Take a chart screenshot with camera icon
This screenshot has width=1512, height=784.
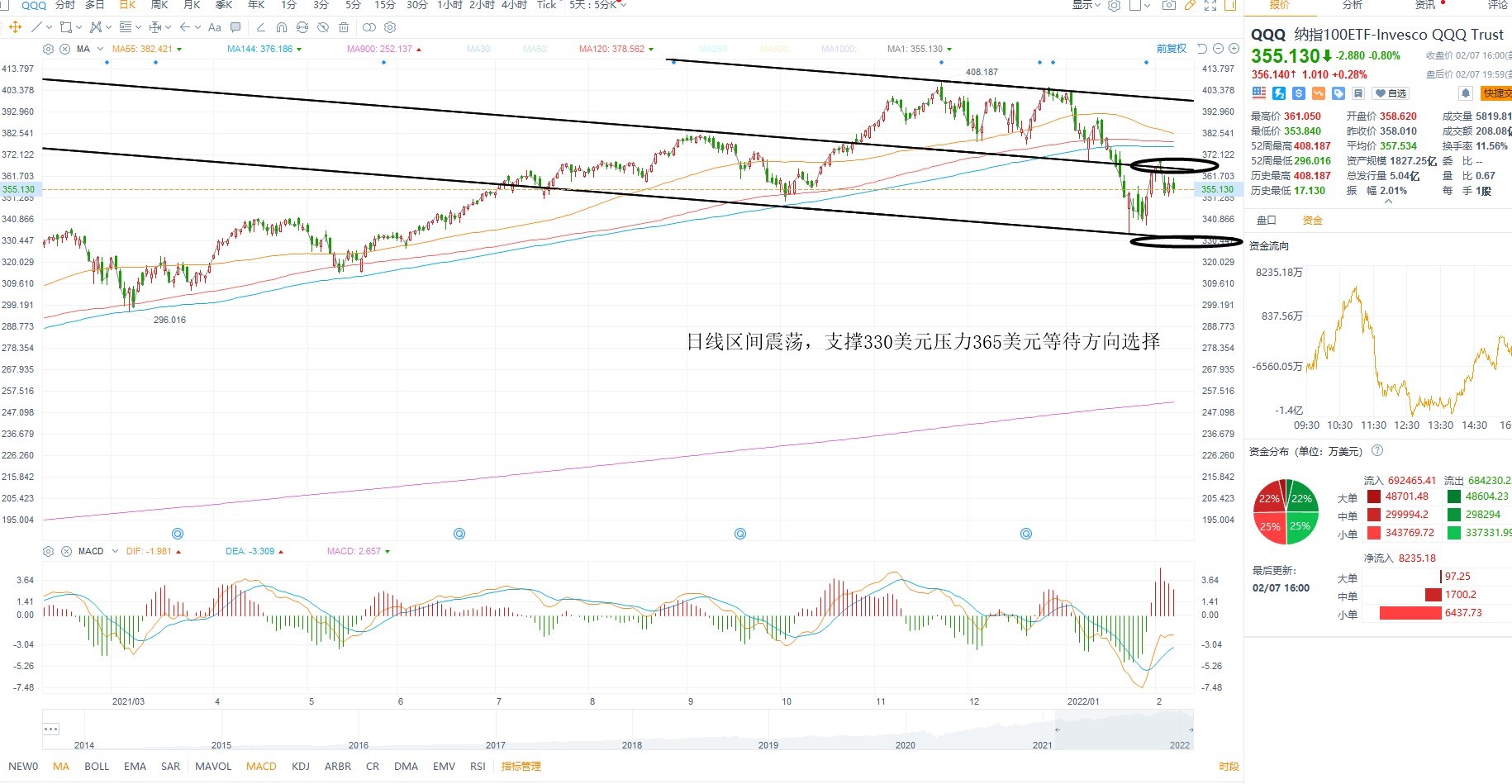pos(1169,5)
